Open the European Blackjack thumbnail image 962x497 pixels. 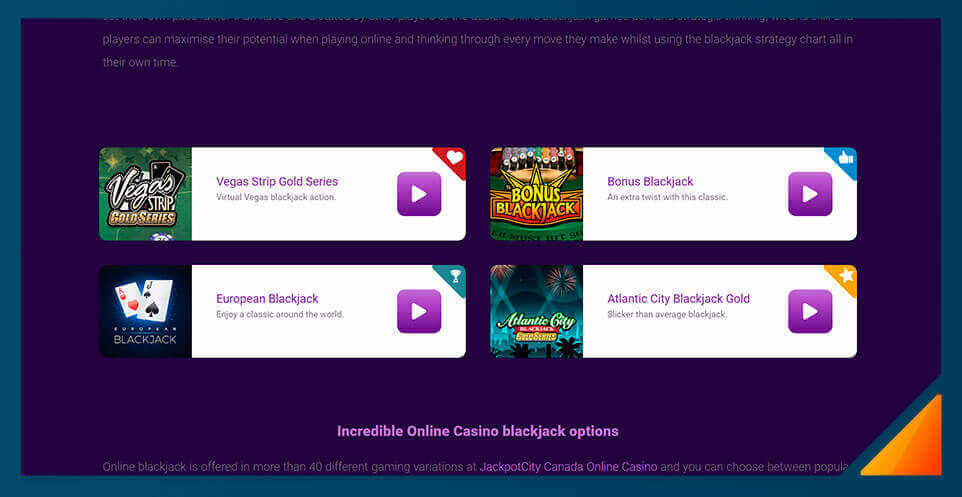(145, 311)
